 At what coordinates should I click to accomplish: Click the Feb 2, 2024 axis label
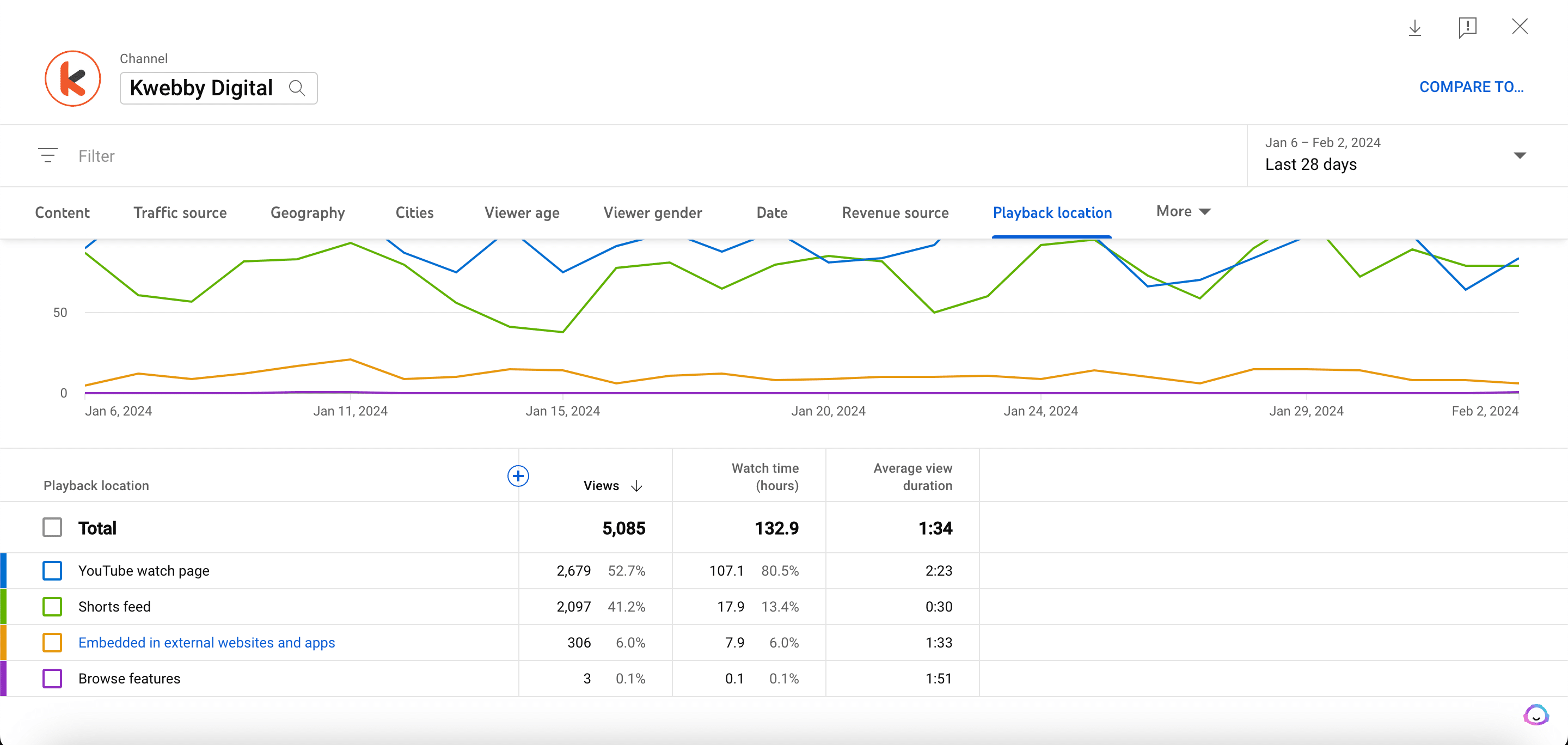click(x=1485, y=412)
